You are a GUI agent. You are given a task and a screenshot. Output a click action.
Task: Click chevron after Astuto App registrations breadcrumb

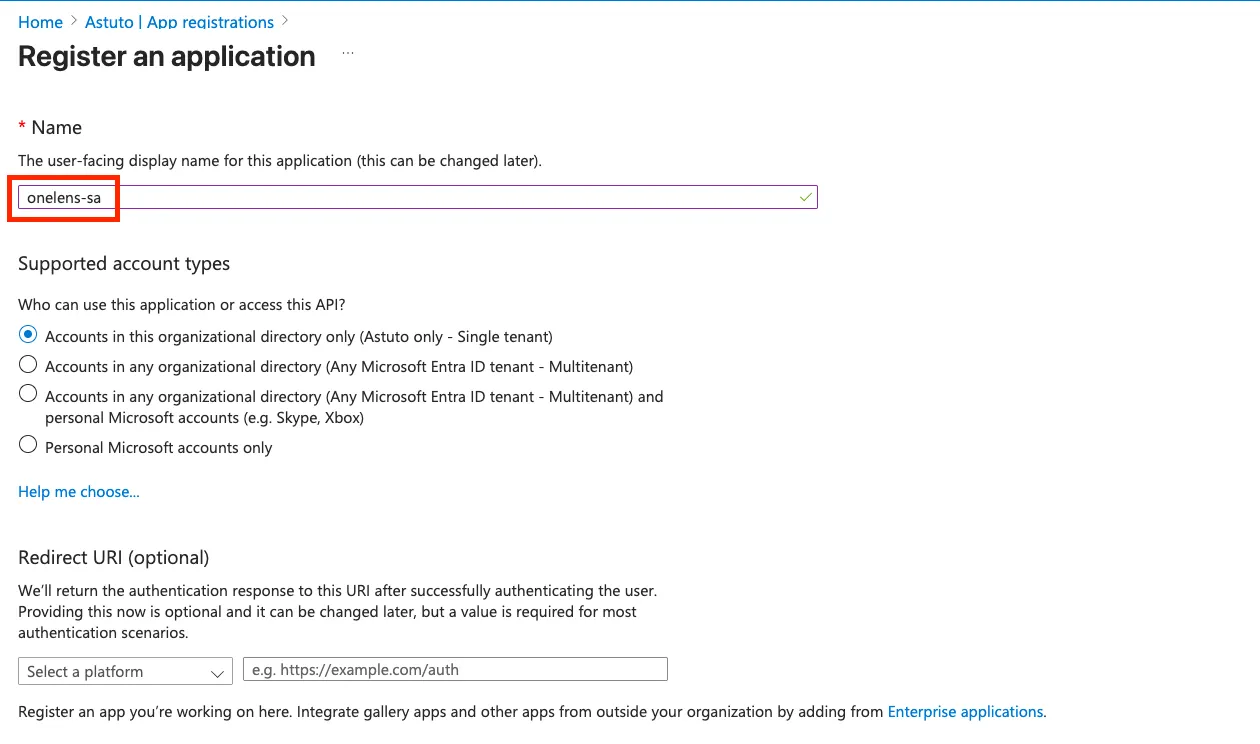[285, 22]
